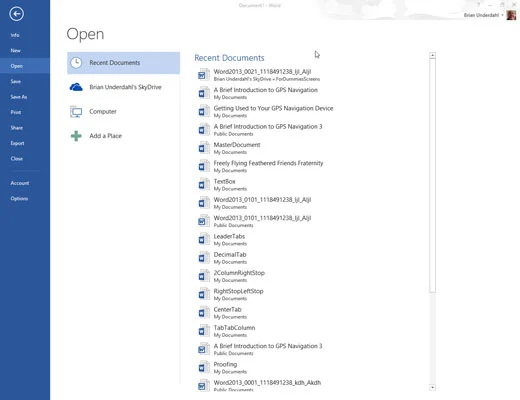The width and height of the screenshot is (520, 400).
Task: Click the scrollbar up arrow
Action: (433, 55)
